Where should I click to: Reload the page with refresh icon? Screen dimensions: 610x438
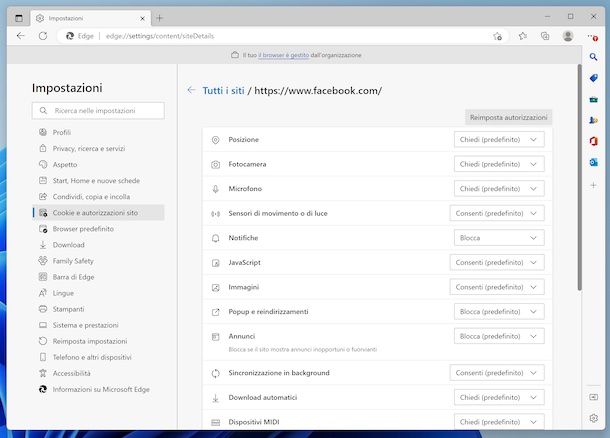tap(43, 36)
